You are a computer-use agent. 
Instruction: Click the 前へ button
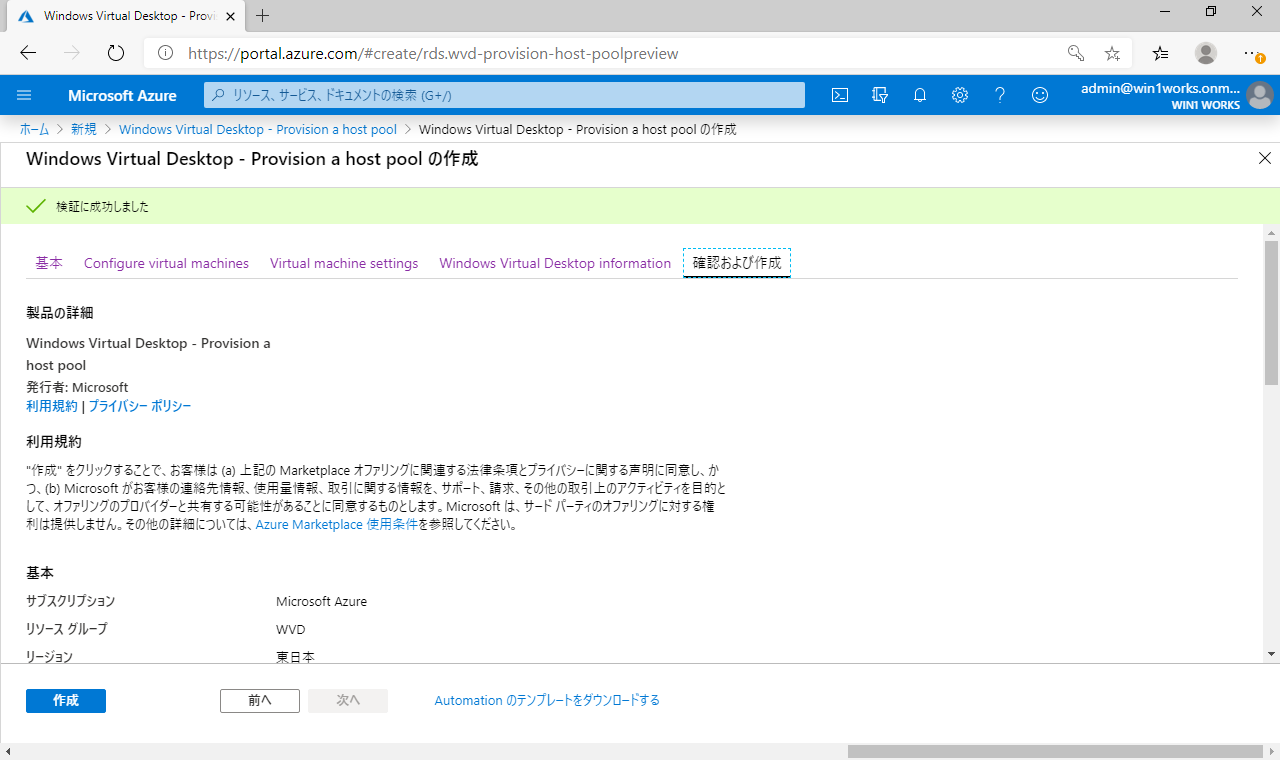pyautogui.click(x=260, y=701)
